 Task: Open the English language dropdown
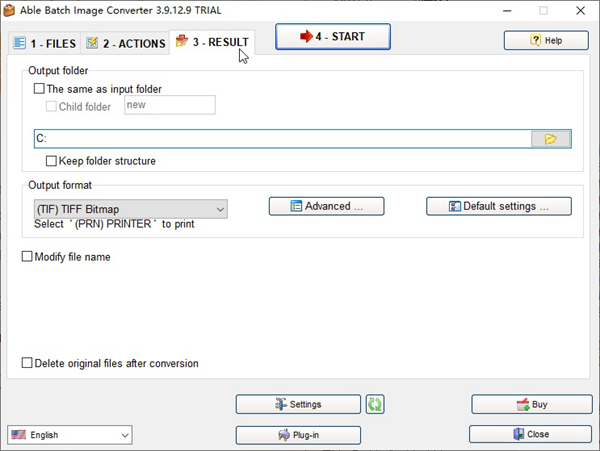tap(70, 435)
